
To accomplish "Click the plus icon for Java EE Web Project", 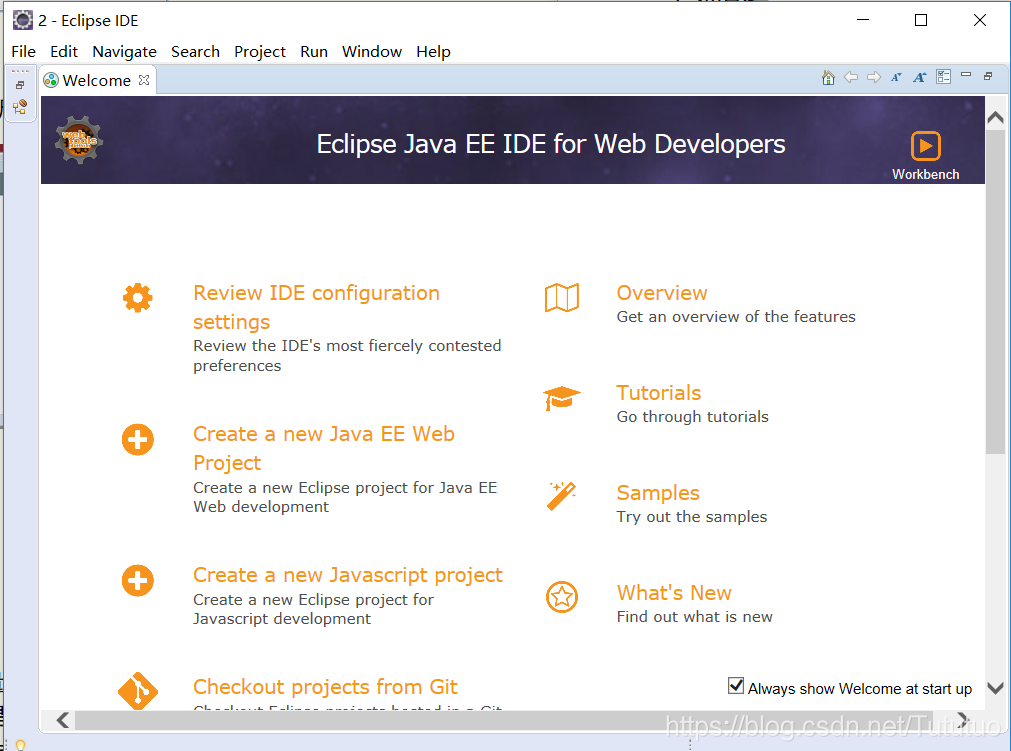I will point(137,440).
